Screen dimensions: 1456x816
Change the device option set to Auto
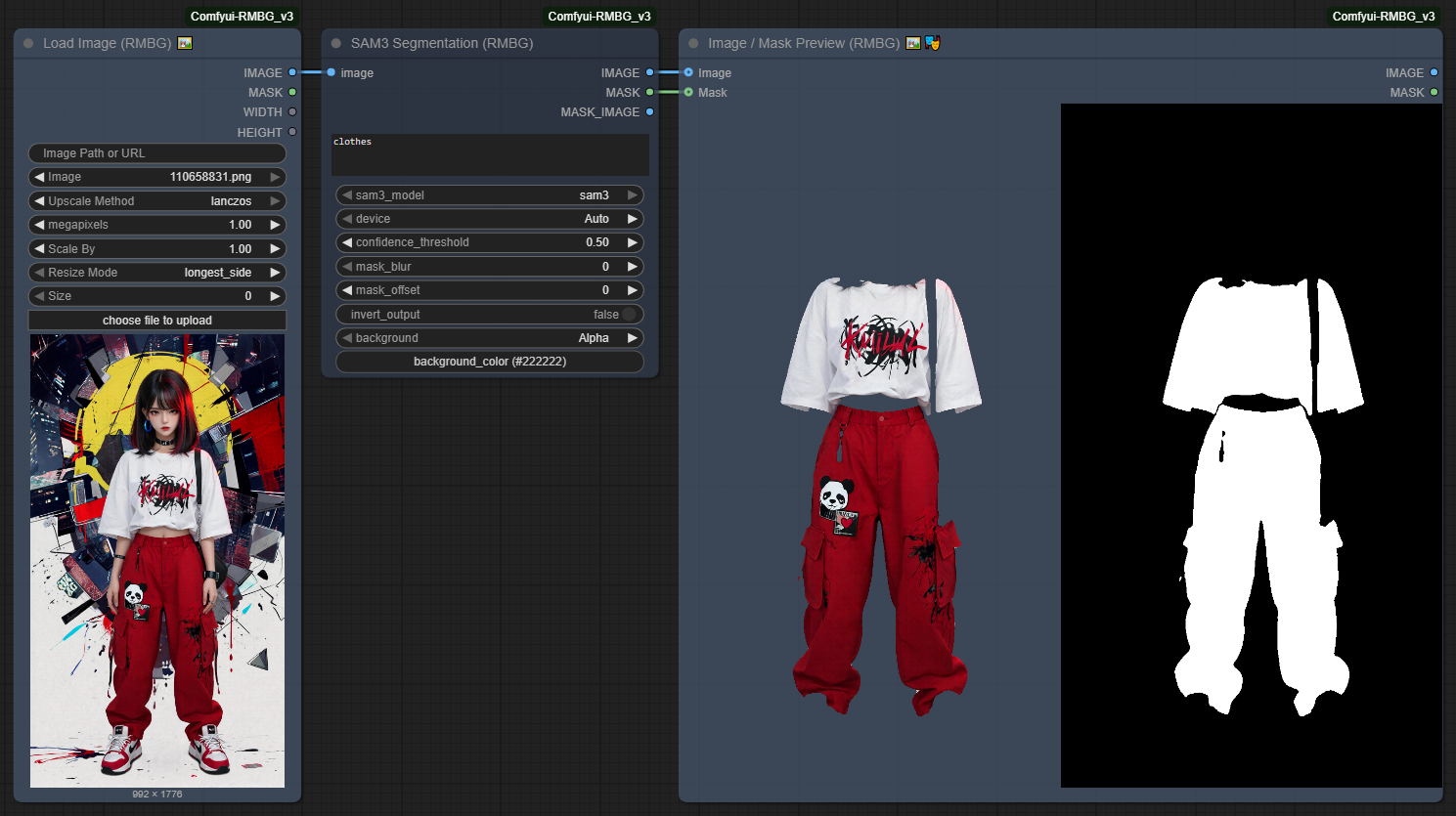tap(489, 218)
